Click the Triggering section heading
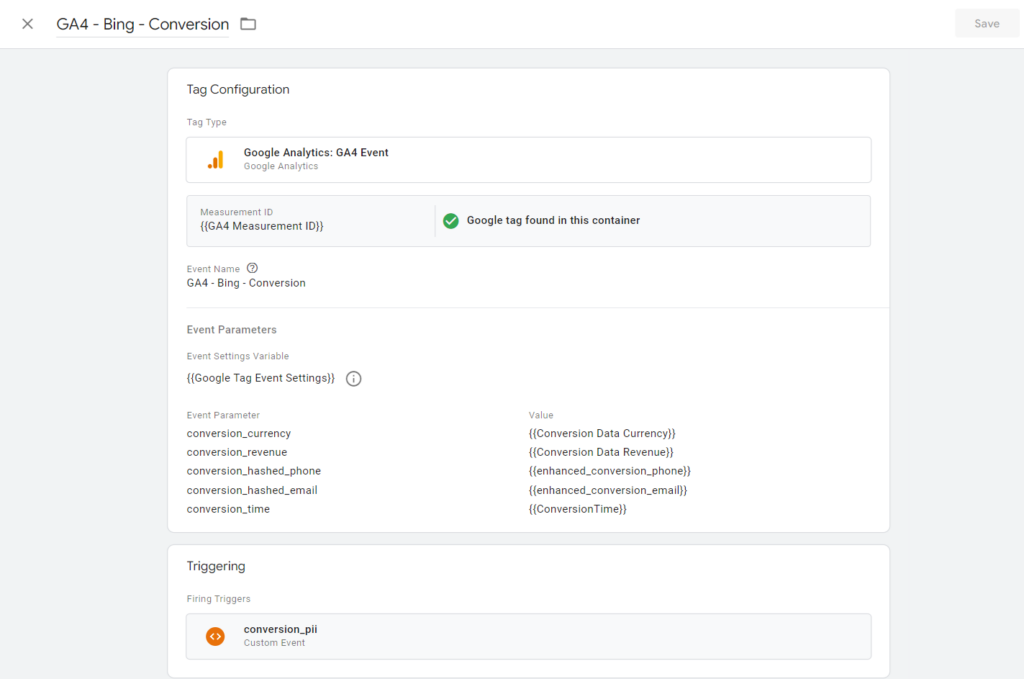The width and height of the screenshot is (1024, 679). (216, 566)
